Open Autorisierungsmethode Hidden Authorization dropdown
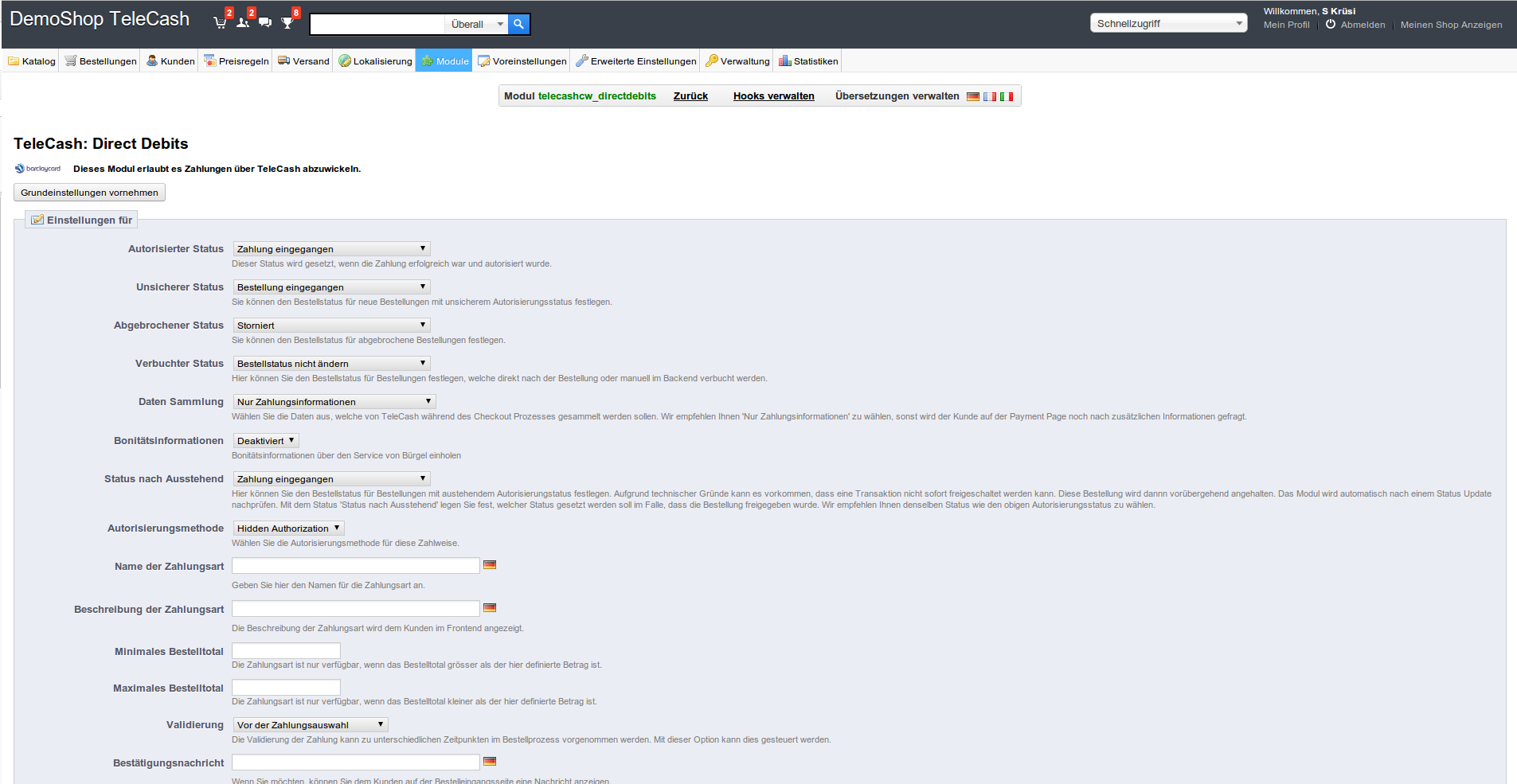 pos(288,529)
